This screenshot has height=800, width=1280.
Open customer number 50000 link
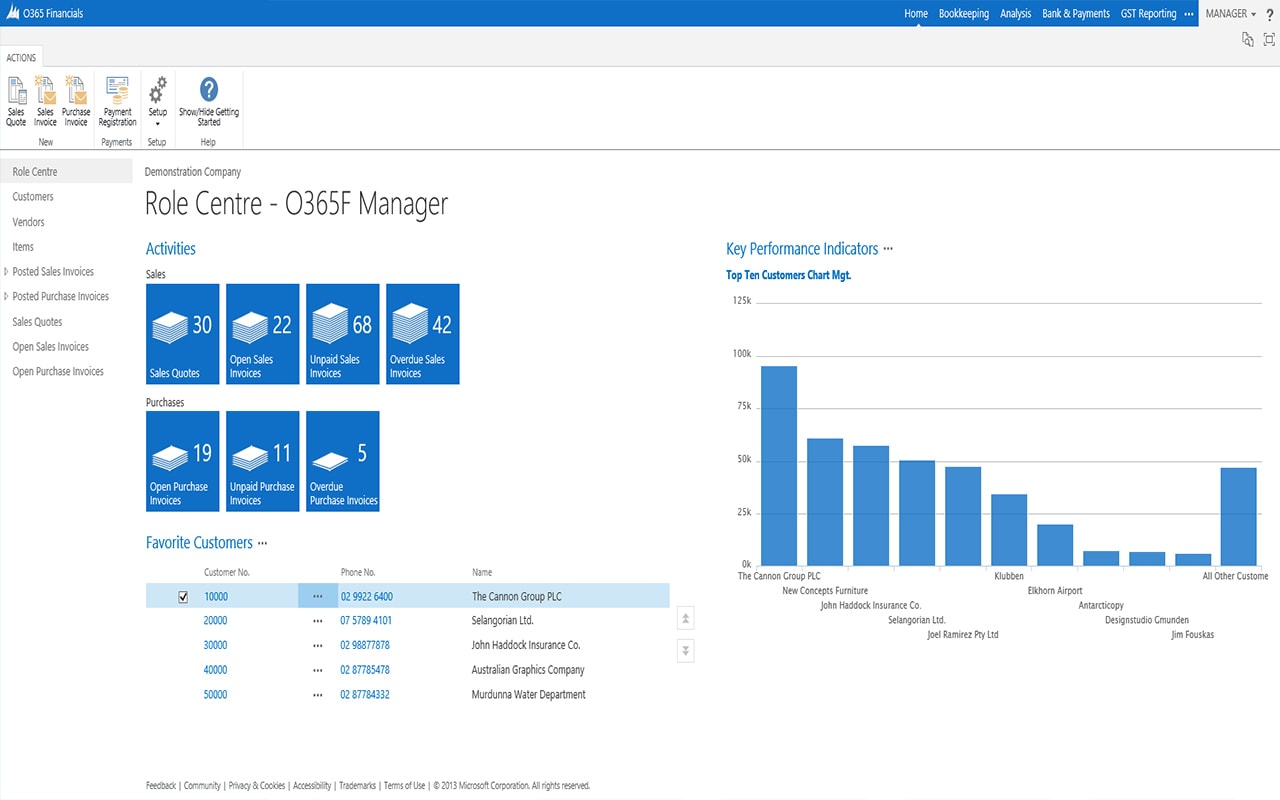tap(216, 695)
